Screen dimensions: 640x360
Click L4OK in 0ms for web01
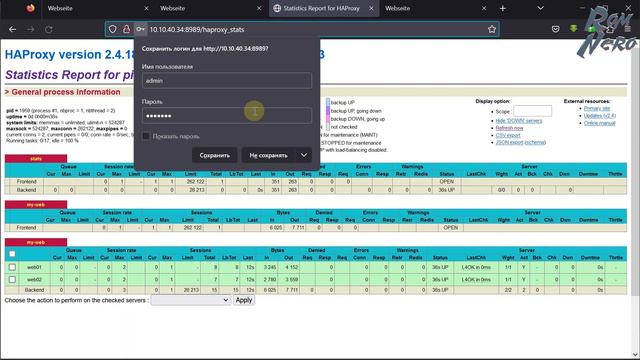pos(476,267)
